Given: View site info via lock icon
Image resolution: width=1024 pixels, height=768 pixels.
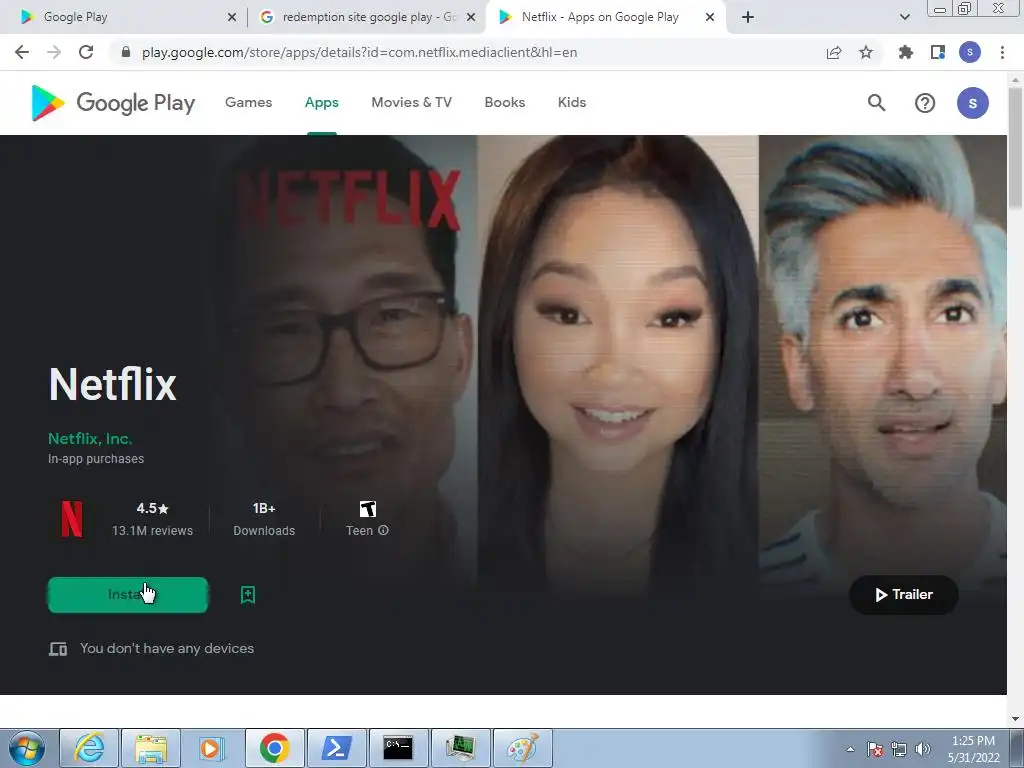Looking at the screenshot, I should [126, 52].
